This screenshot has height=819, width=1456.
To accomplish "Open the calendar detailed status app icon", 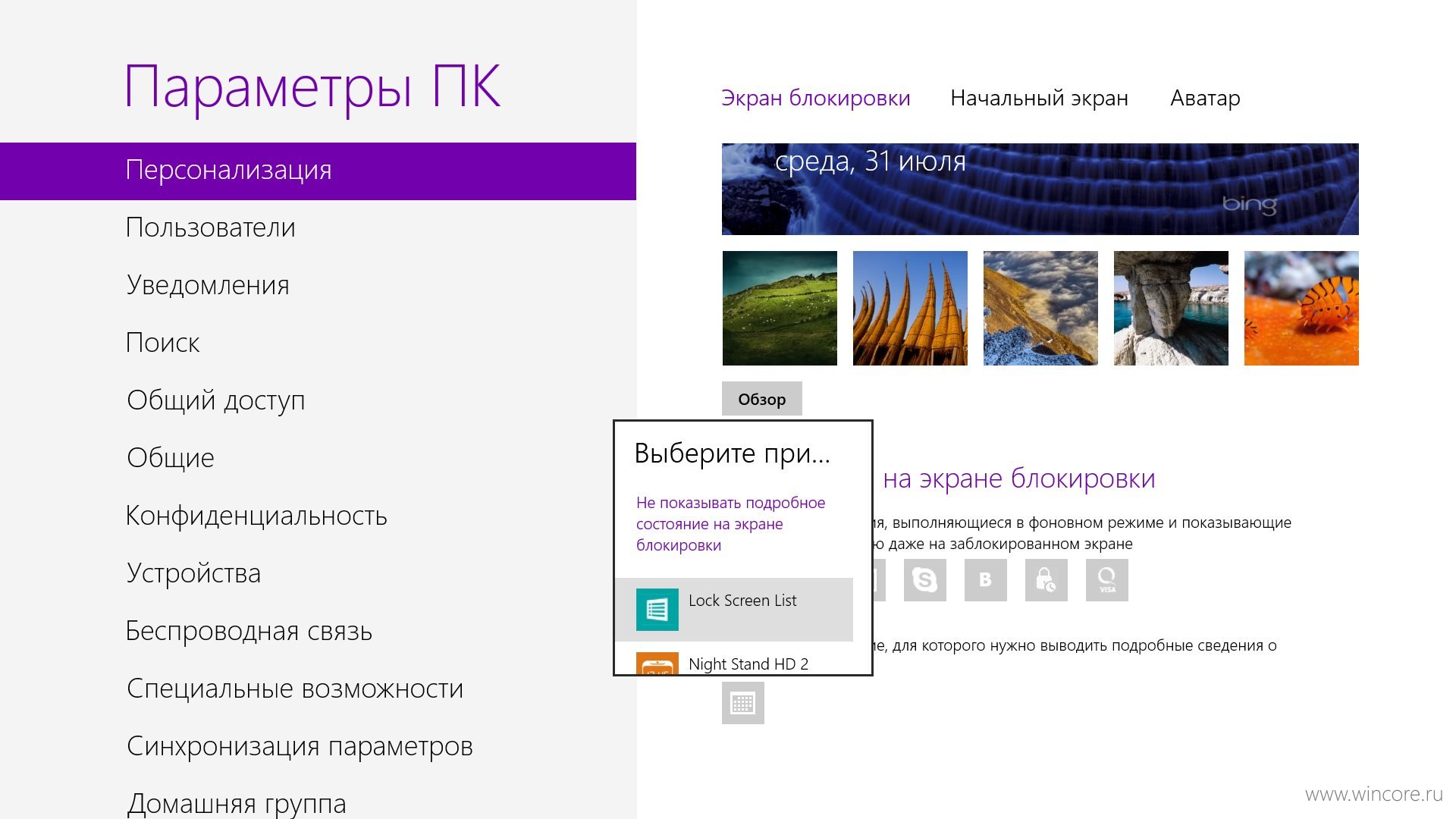I will [742, 703].
